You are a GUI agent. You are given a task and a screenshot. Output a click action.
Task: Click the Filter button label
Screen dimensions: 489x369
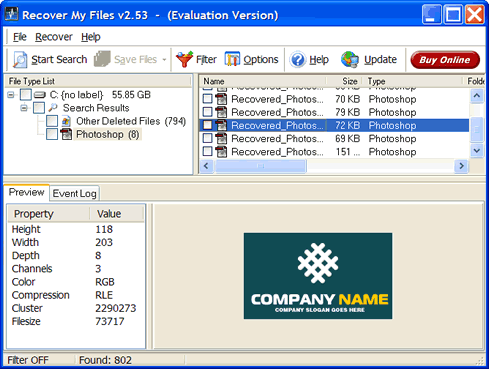[x=206, y=60]
